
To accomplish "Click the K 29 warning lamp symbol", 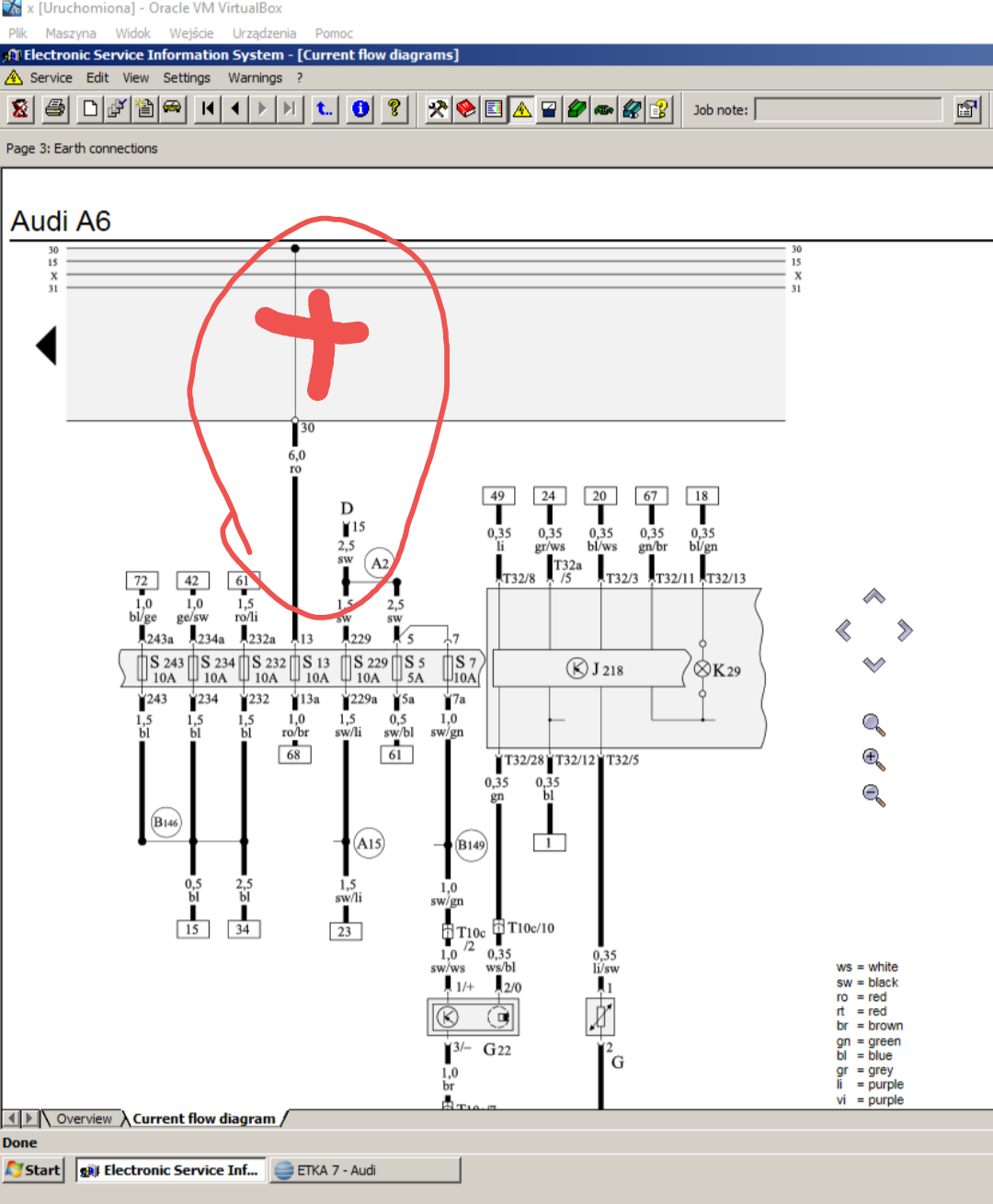I will 702,669.
